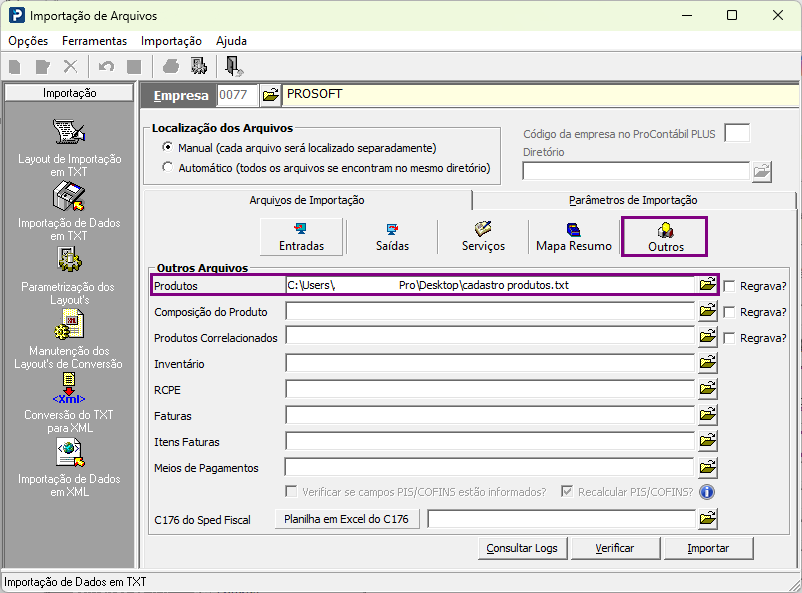The width and height of the screenshot is (802, 593).
Task: Browse file for C176 do Sped Fiscal
Action: (708, 519)
